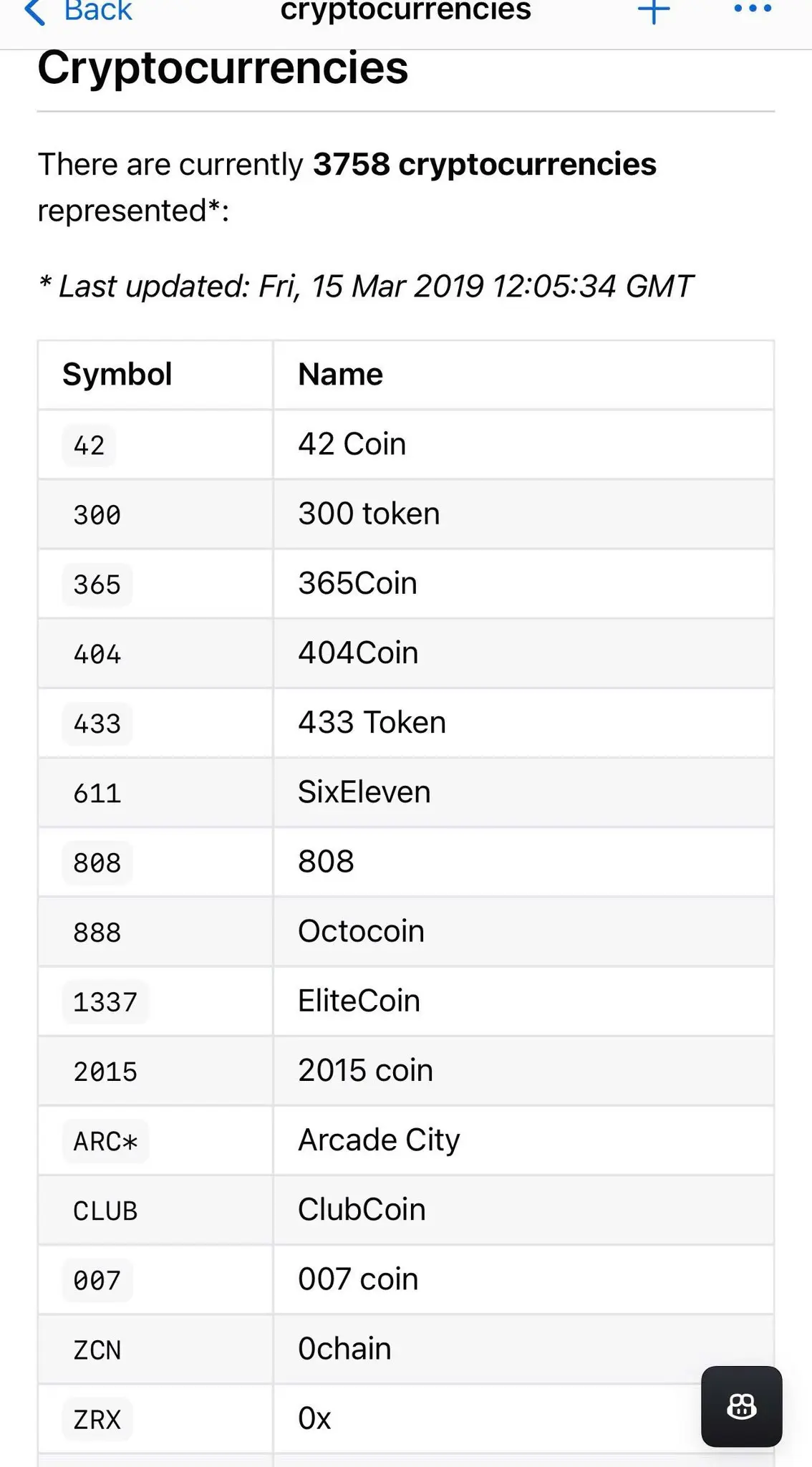This screenshot has height=1467, width=812.
Task: Open the three-dots more options menu
Action: (x=753, y=9)
